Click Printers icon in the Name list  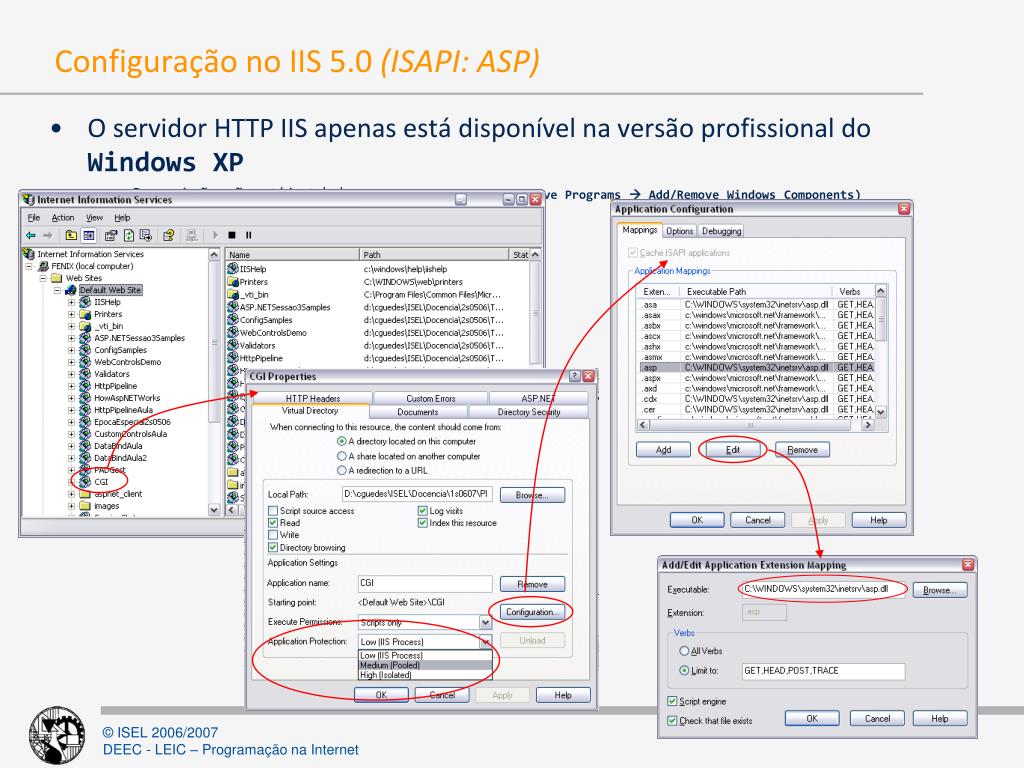tap(232, 282)
